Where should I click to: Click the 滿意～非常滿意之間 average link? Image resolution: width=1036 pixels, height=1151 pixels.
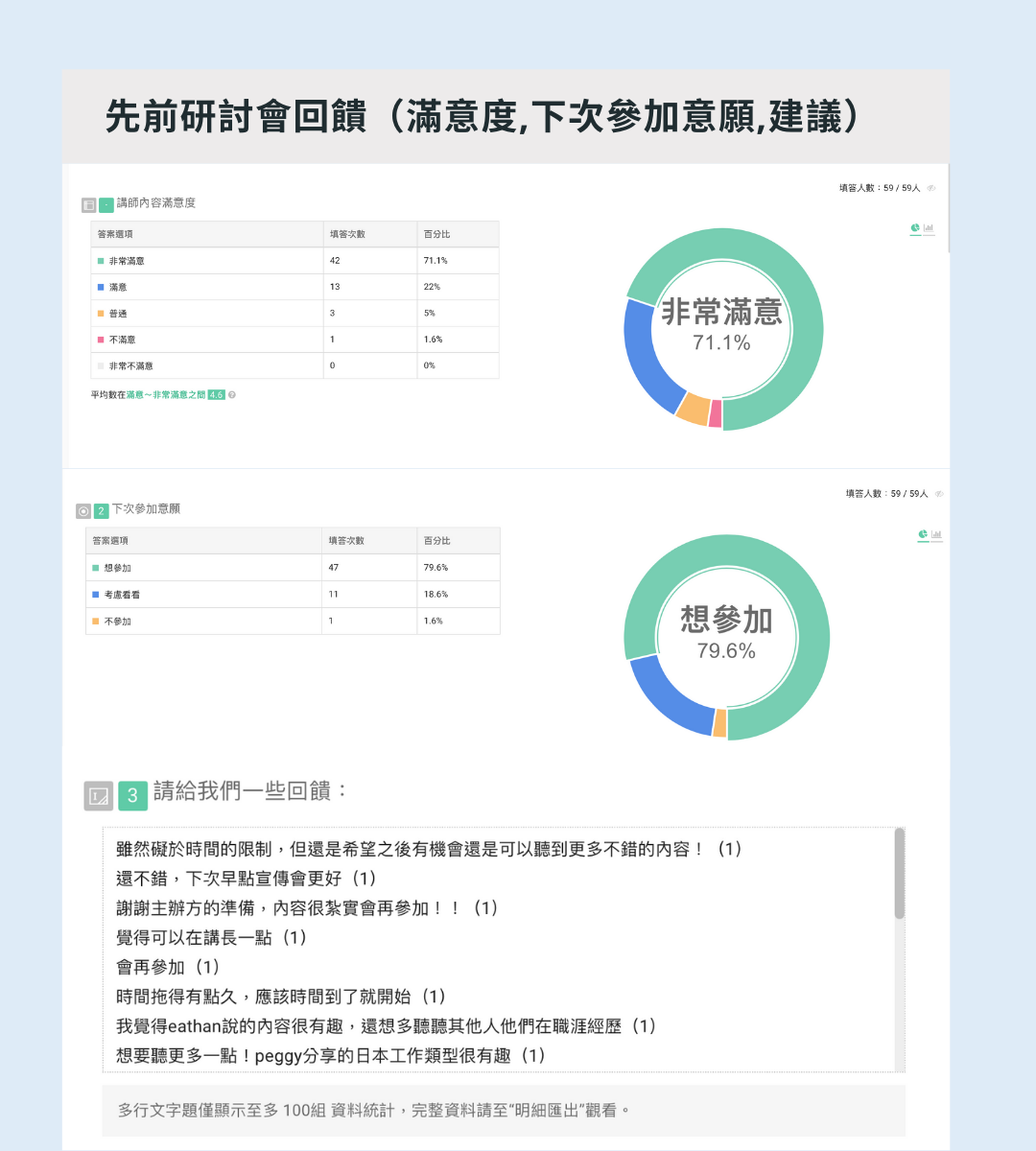166,395
